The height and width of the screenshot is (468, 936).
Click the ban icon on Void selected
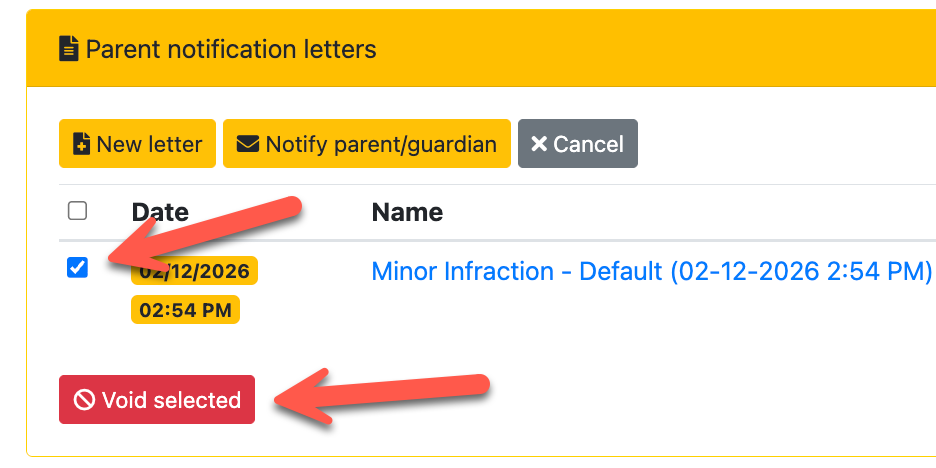click(x=84, y=401)
